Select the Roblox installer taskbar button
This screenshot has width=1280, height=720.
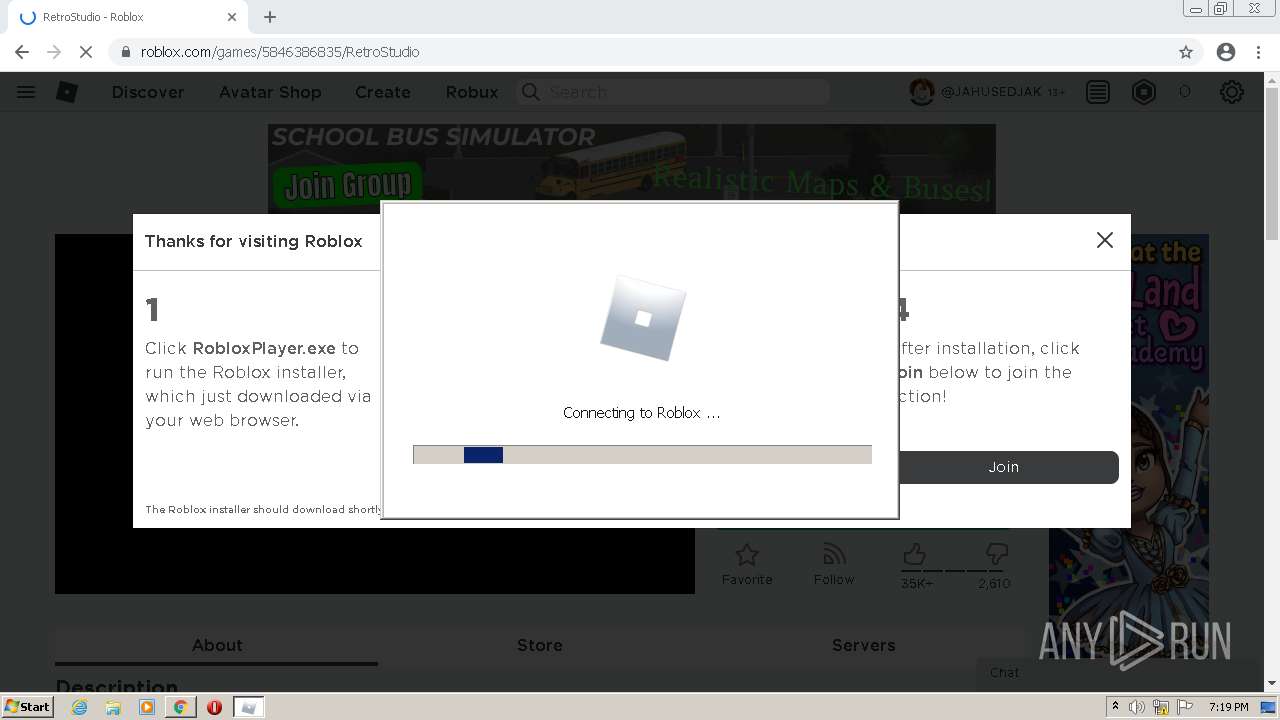click(x=249, y=707)
